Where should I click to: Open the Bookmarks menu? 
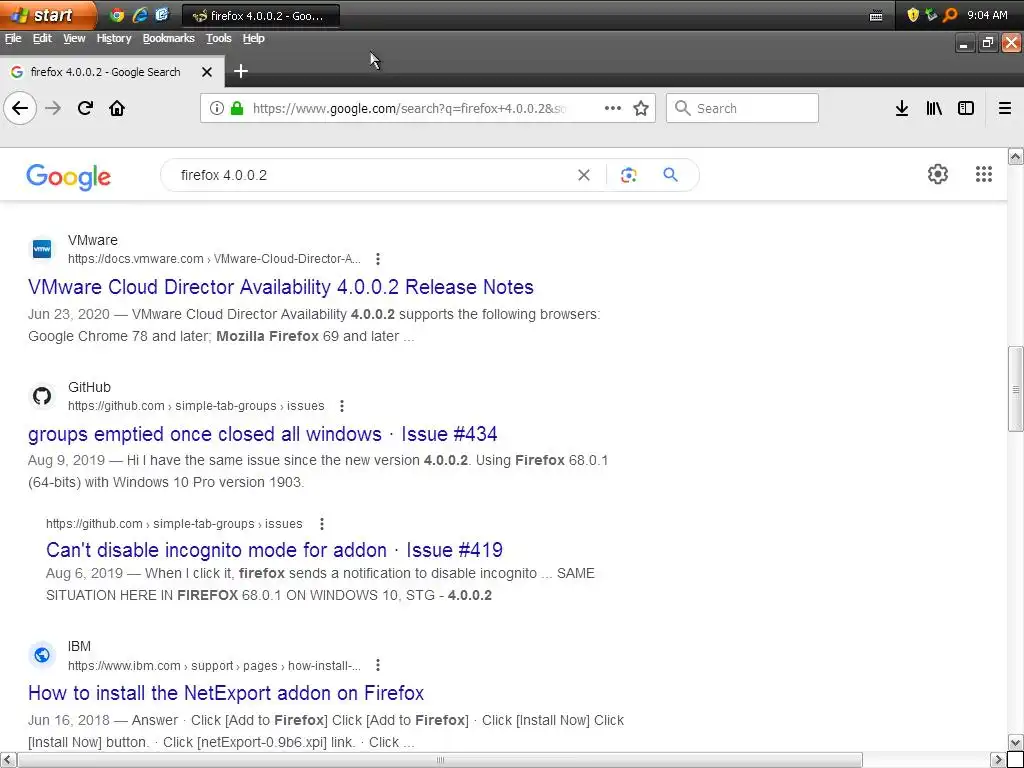pos(168,38)
